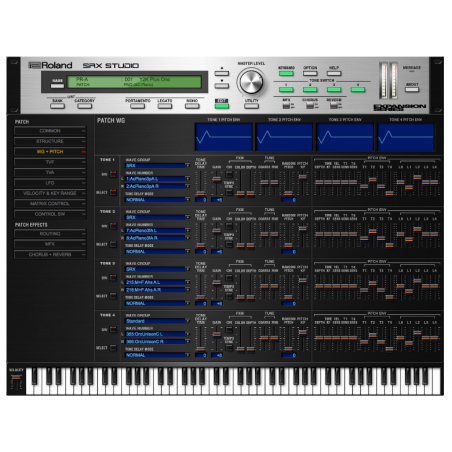
Task: Flip the REVERB on/off switch
Action: point(334,106)
